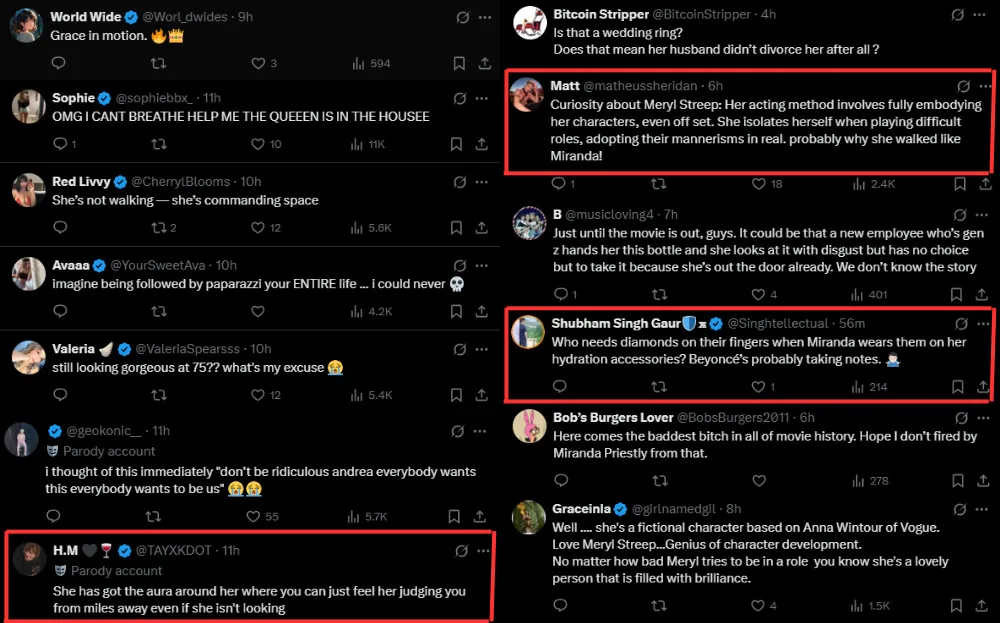
Task: Toggle like on Matt's Meryl Streep tweet
Action: 759,184
